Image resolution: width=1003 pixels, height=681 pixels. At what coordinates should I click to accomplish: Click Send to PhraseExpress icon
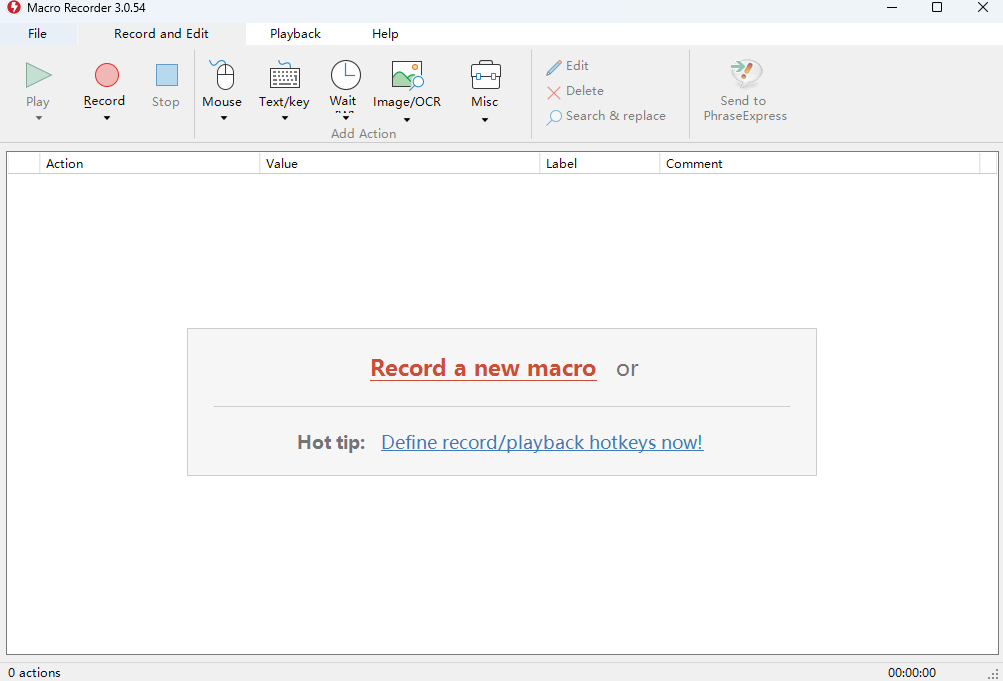pyautogui.click(x=745, y=74)
